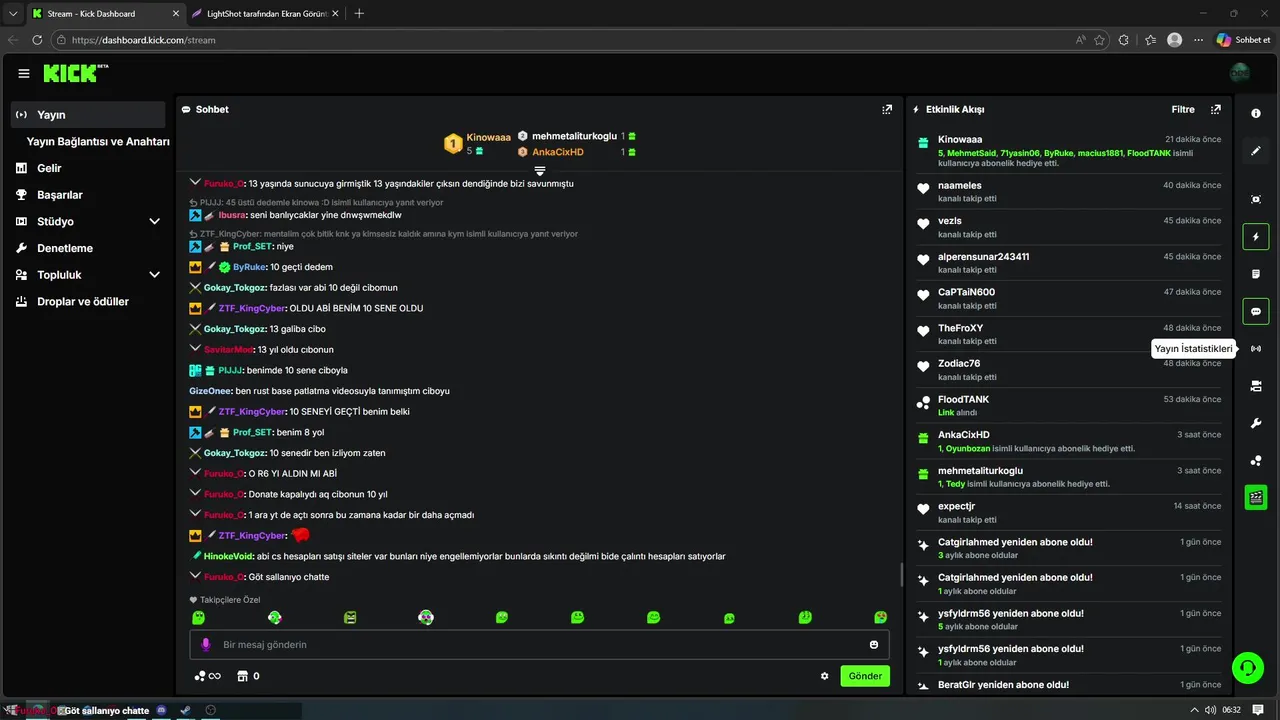Expand the Stüdyo menu chevron
1280x720 pixels.
pos(154,221)
